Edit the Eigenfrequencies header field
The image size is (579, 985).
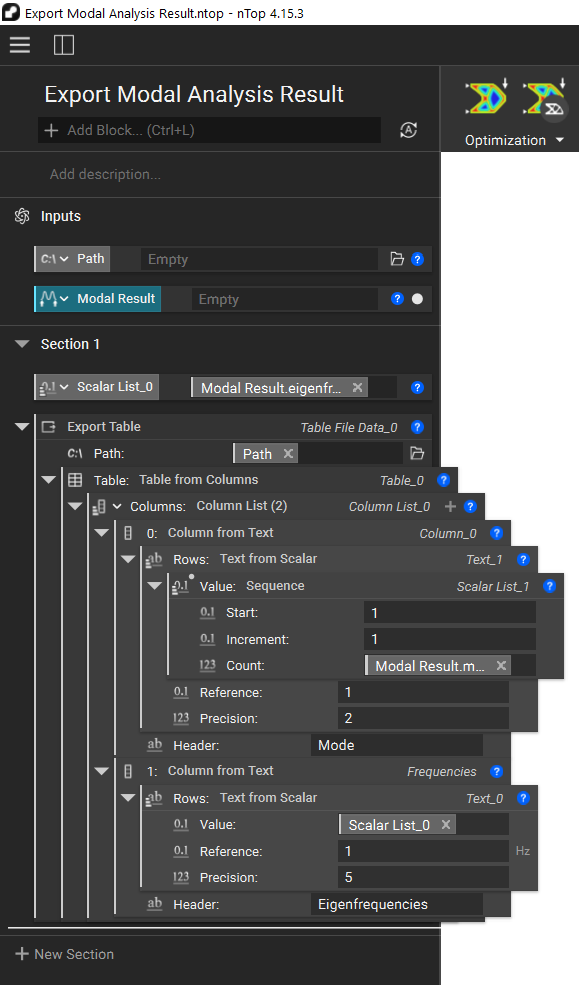tap(397, 905)
